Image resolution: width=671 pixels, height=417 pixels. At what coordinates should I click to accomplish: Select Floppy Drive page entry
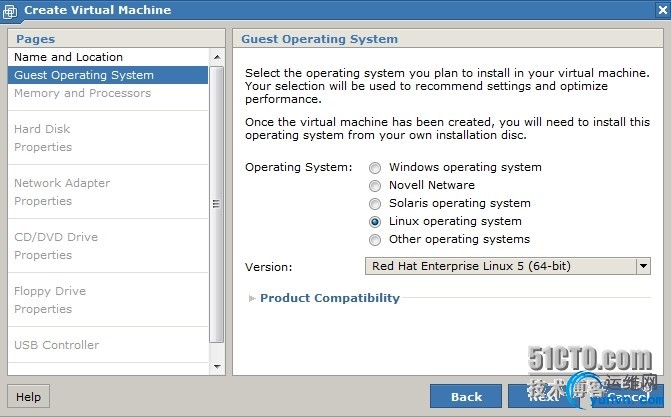click(x=50, y=291)
